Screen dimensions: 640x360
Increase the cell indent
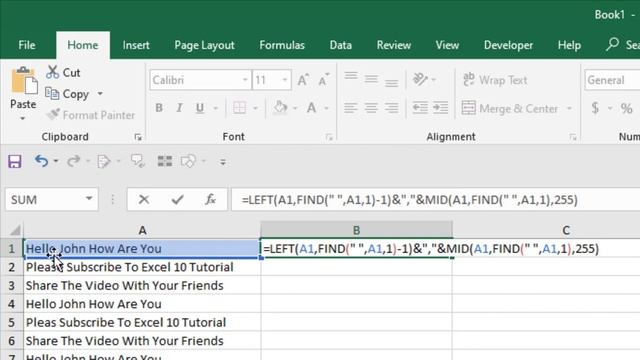click(x=441, y=108)
